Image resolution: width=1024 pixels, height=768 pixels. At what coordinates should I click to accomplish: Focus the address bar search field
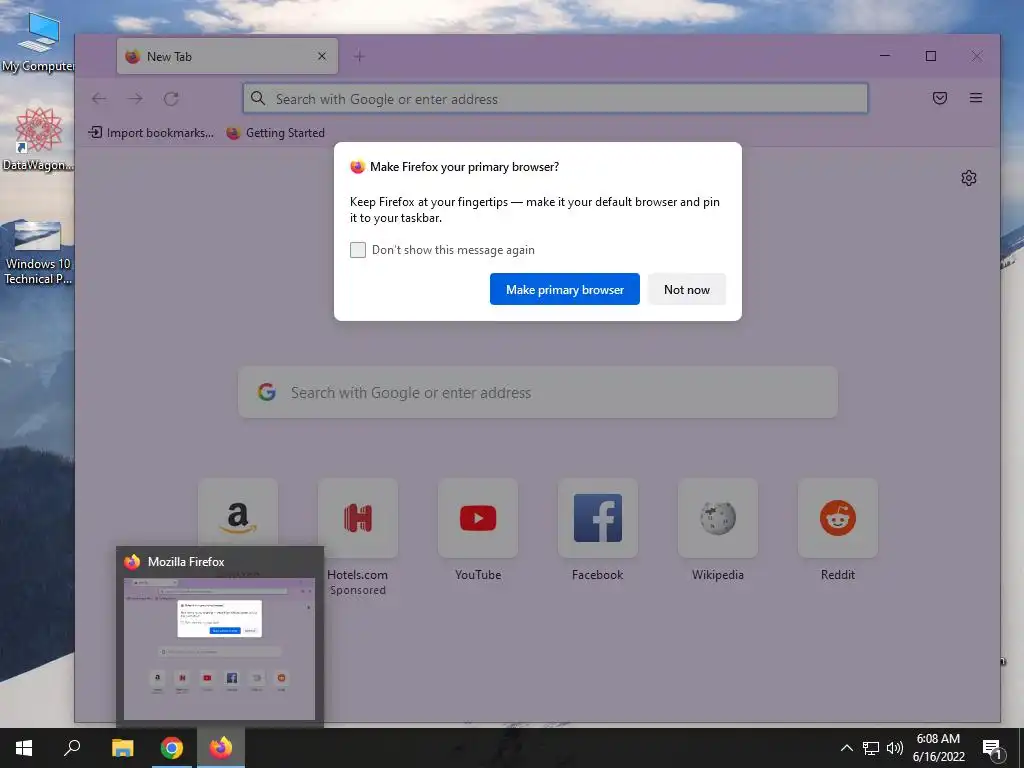coord(555,99)
